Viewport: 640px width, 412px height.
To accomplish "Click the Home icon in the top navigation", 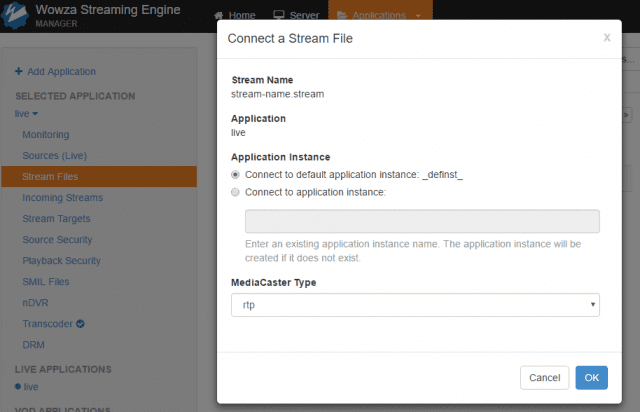I will (219, 16).
